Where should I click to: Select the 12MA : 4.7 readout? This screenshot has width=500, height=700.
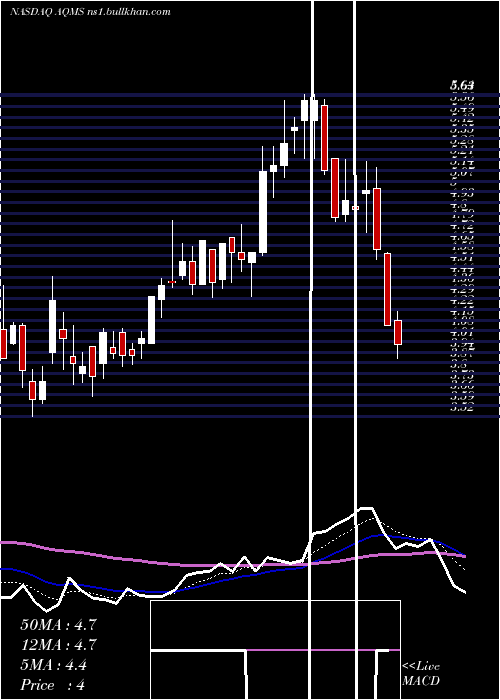[58, 645]
